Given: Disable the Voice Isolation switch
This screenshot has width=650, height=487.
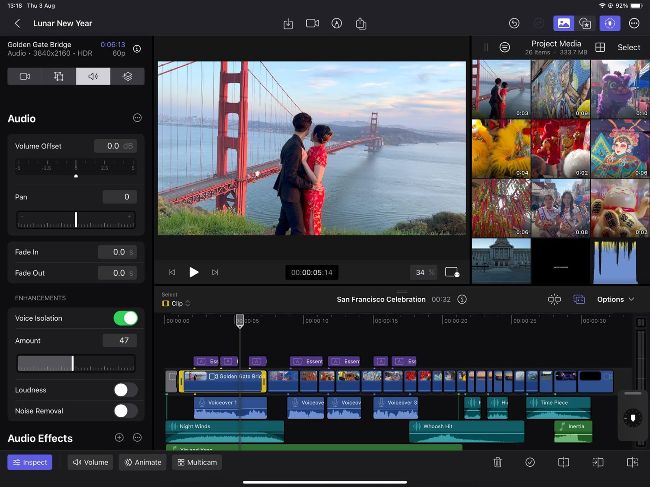Looking at the screenshot, I should (x=126, y=318).
